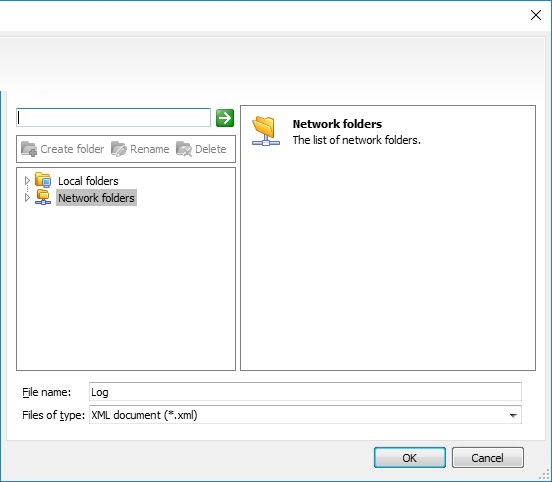Click the Delete folder icon
This screenshot has width=552, height=482.
184,149
